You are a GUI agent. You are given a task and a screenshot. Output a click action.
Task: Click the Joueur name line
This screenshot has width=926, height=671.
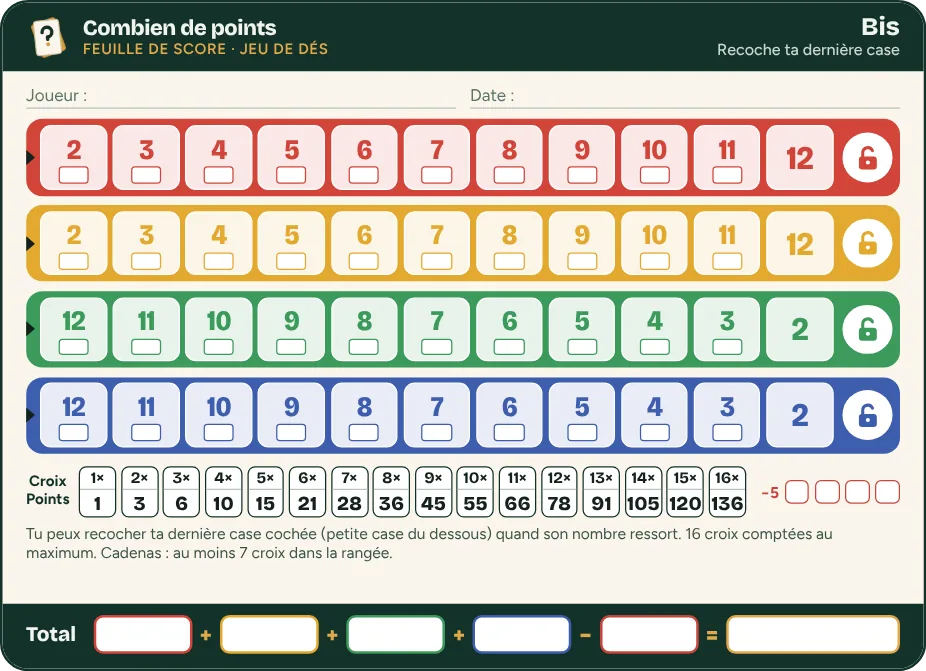pos(241,96)
